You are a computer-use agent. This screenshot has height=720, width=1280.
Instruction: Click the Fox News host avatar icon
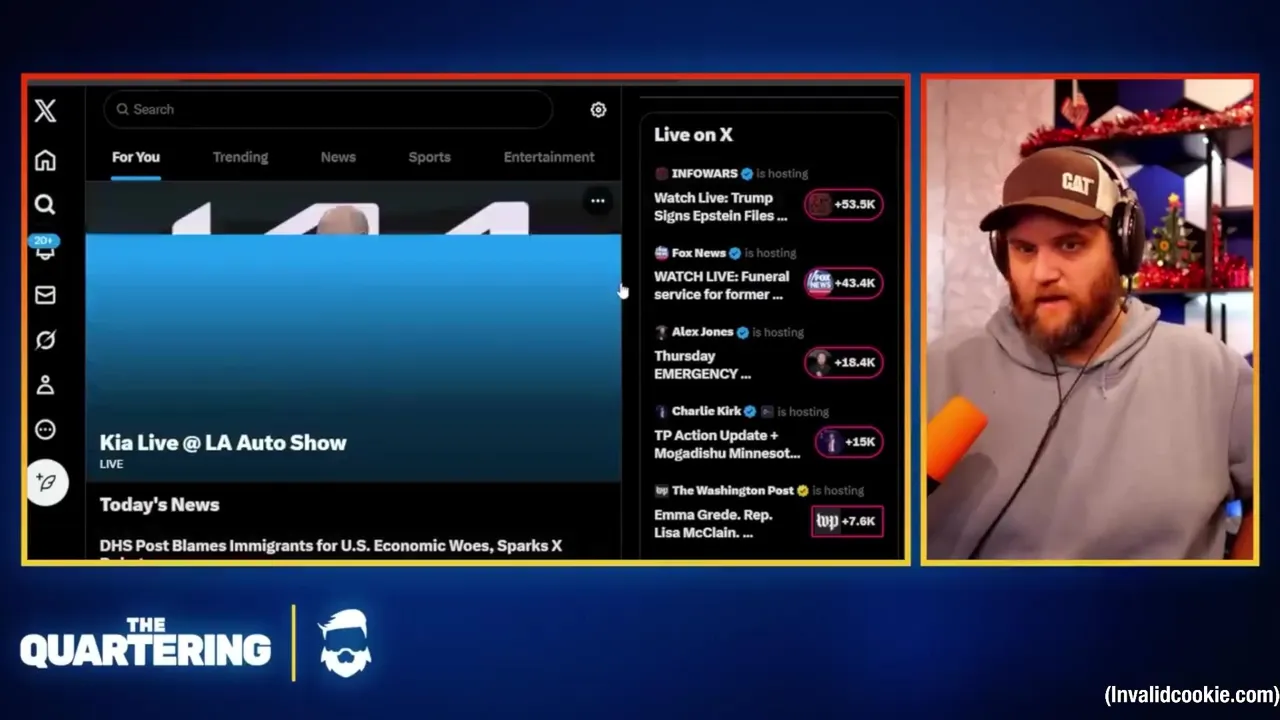(x=661, y=253)
